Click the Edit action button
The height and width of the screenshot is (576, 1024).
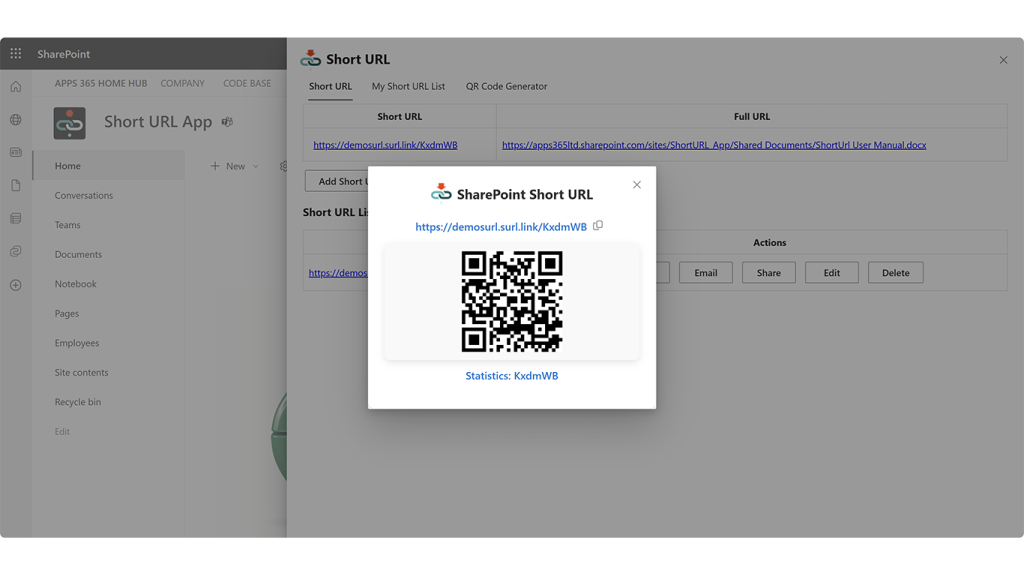831,273
